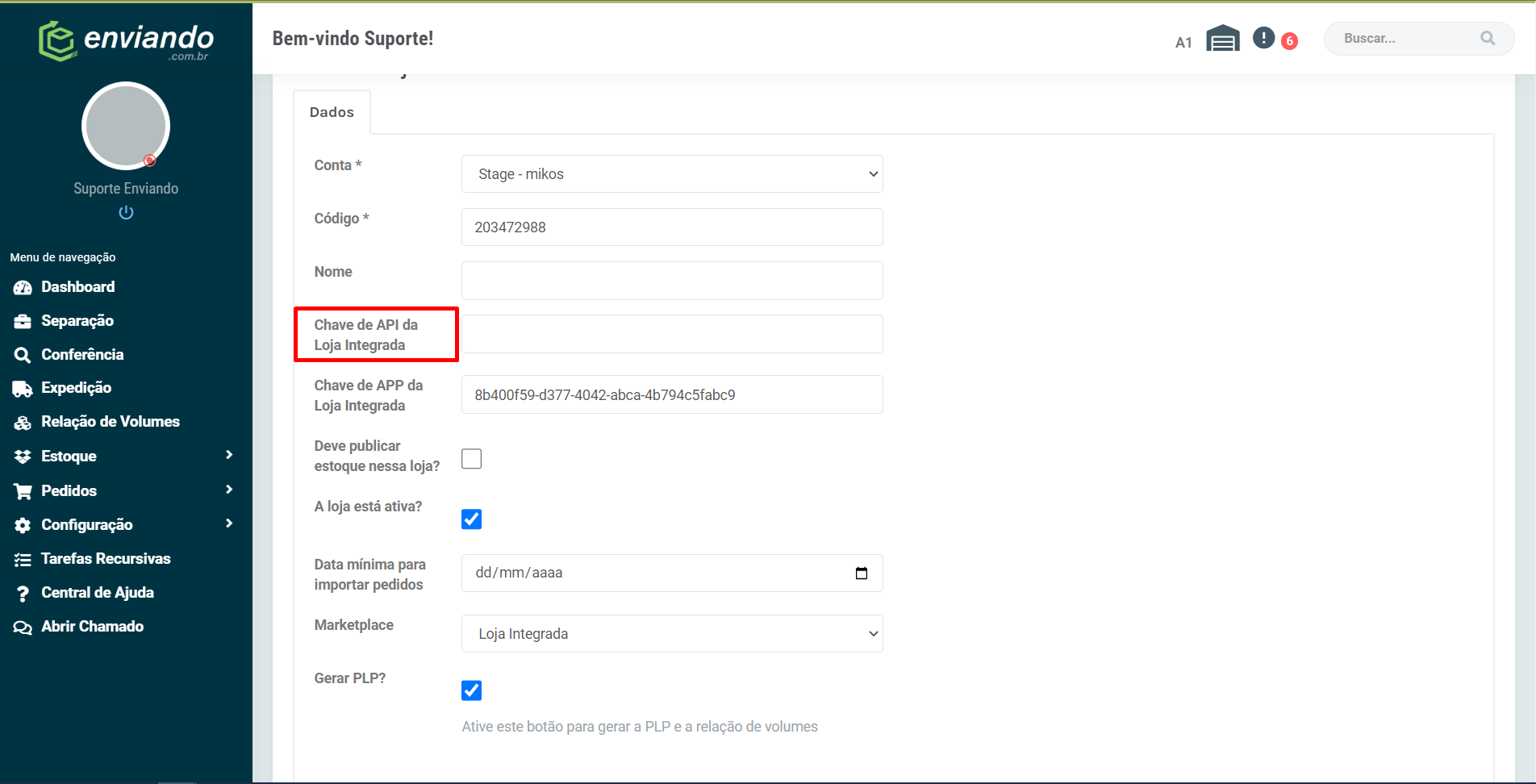Select the Dados tab
Viewport: 1536px width, 784px height.
(332, 112)
